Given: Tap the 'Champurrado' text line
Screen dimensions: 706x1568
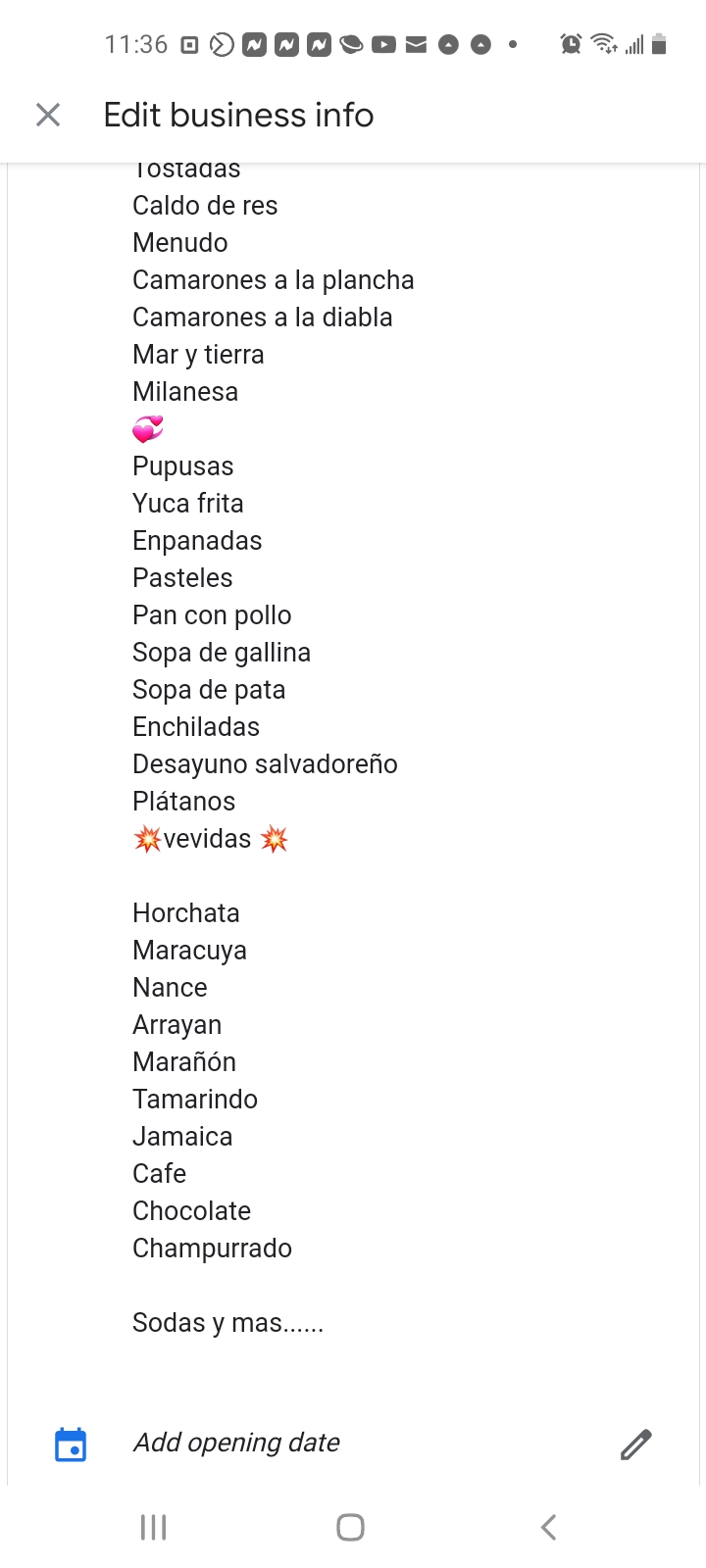Looking at the screenshot, I should 212,1249.
